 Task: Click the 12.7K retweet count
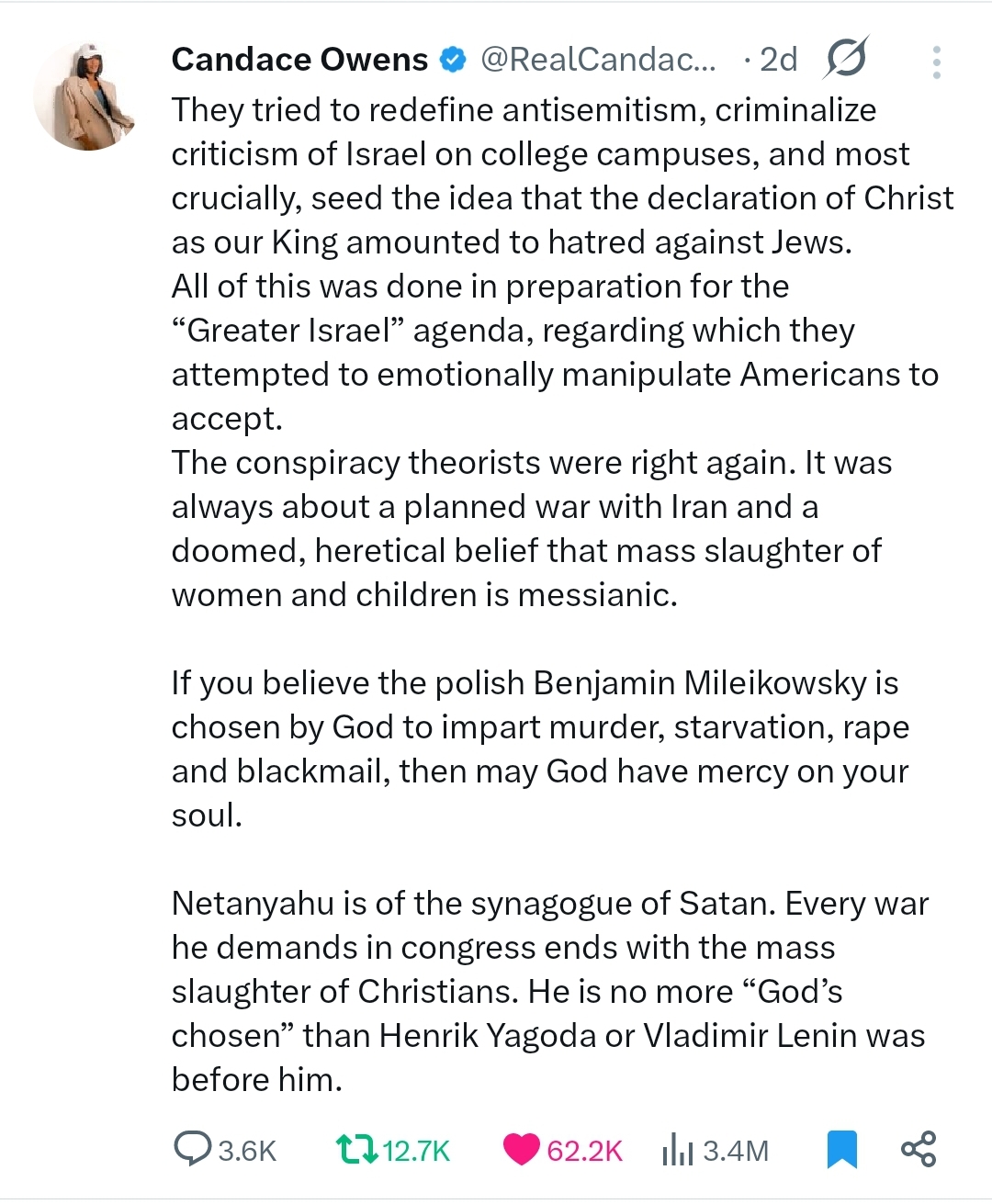(416, 1151)
